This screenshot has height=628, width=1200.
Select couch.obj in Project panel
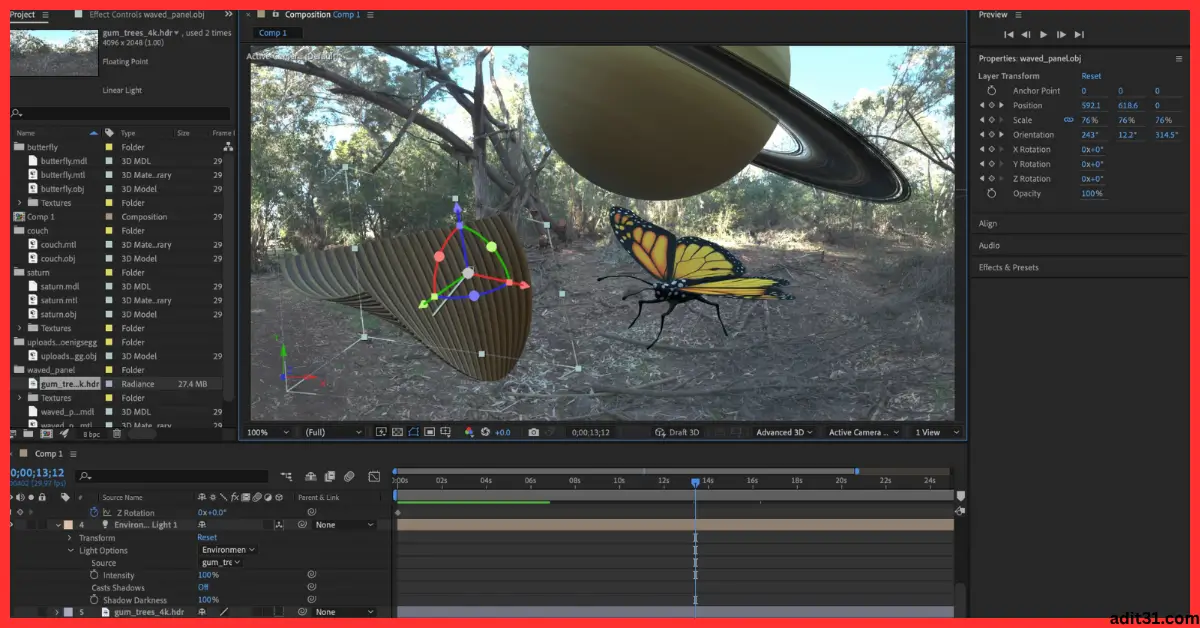(57, 259)
